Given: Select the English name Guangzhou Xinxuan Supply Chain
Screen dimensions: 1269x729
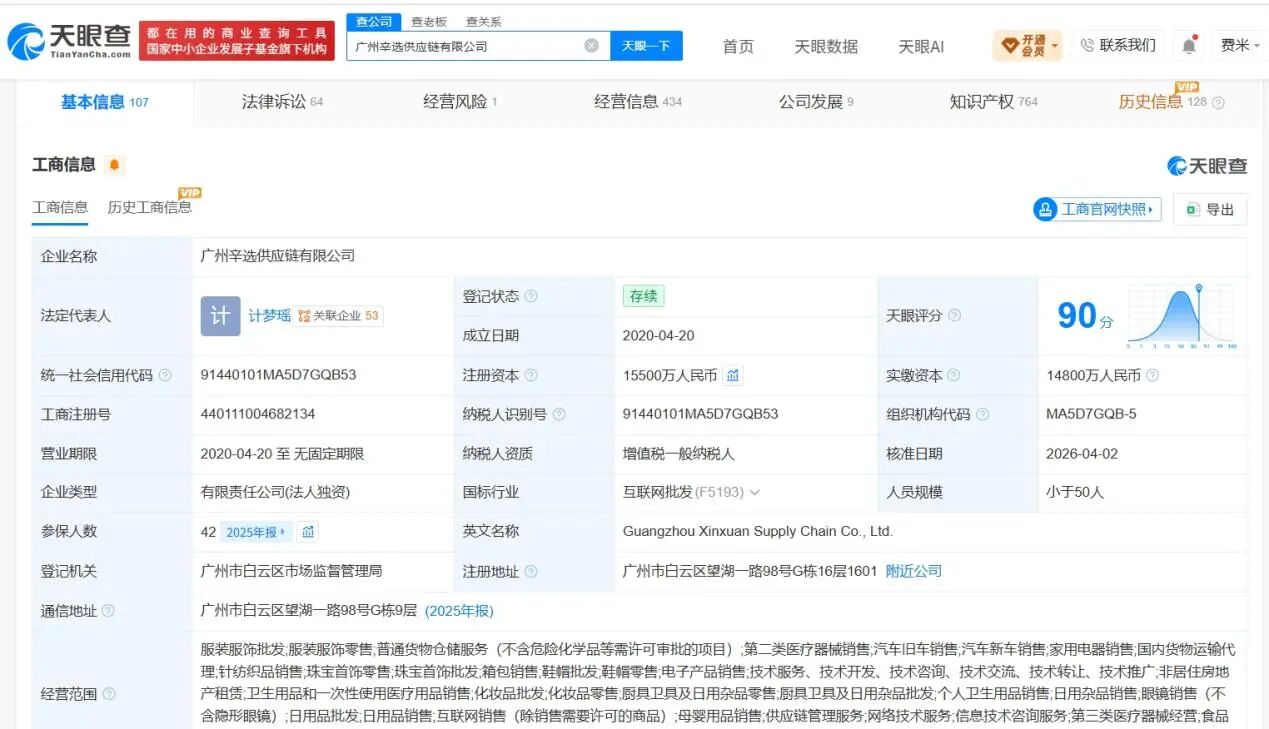Looking at the screenshot, I should coord(757,532).
